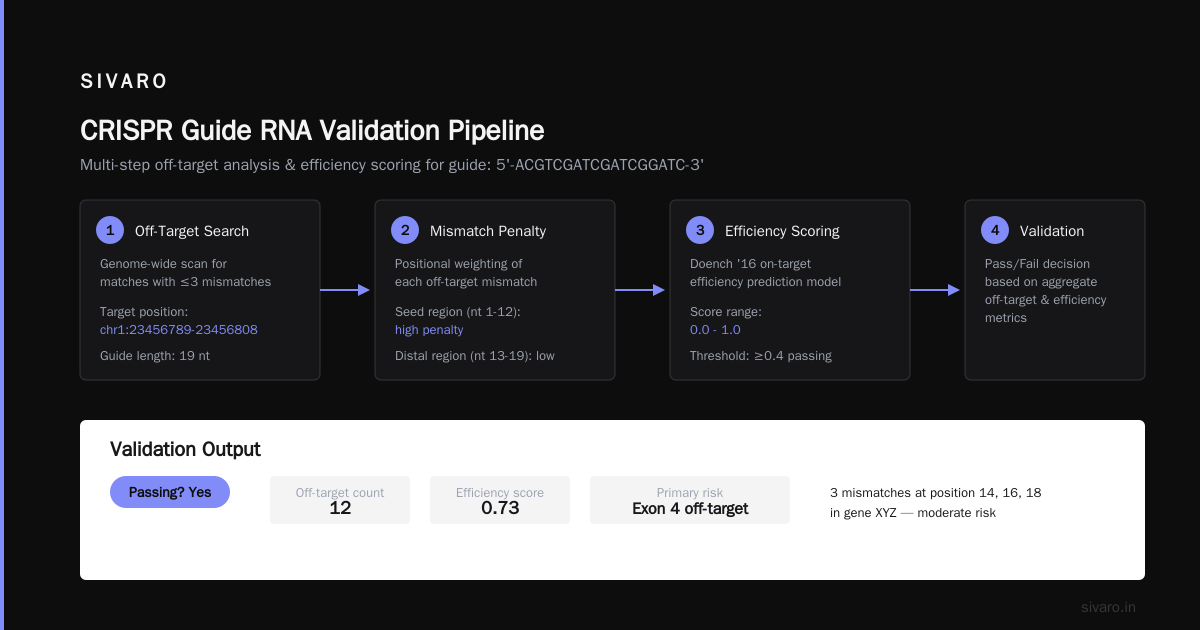The image size is (1200, 630).
Task: Open the sivaro.in link
Action: pos(1108,607)
